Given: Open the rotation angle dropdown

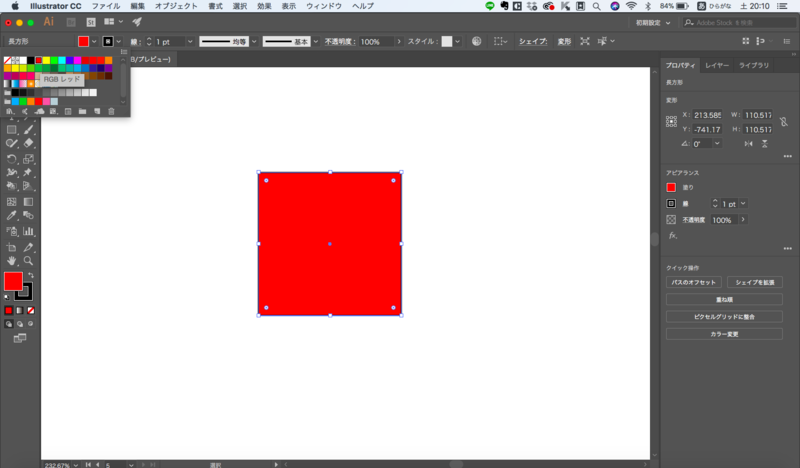Looking at the screenshot, I should (717, 144).
